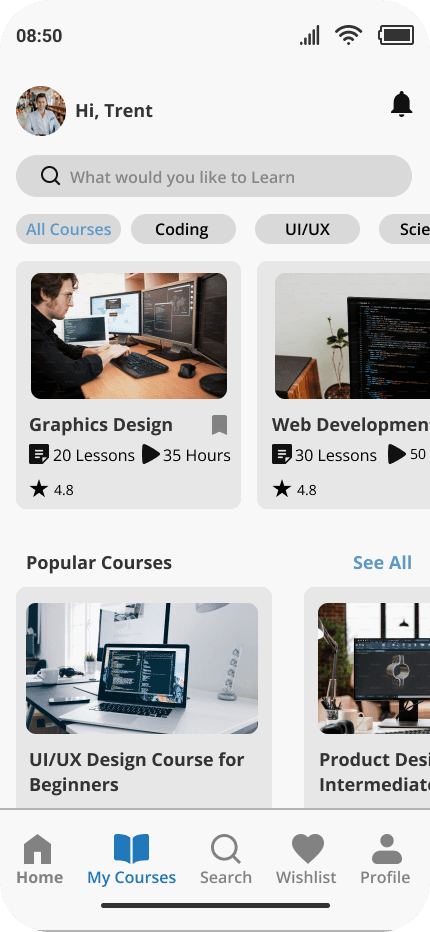Click the magnifier icon in search bar

pyautogui.click(x=51, y=176)
